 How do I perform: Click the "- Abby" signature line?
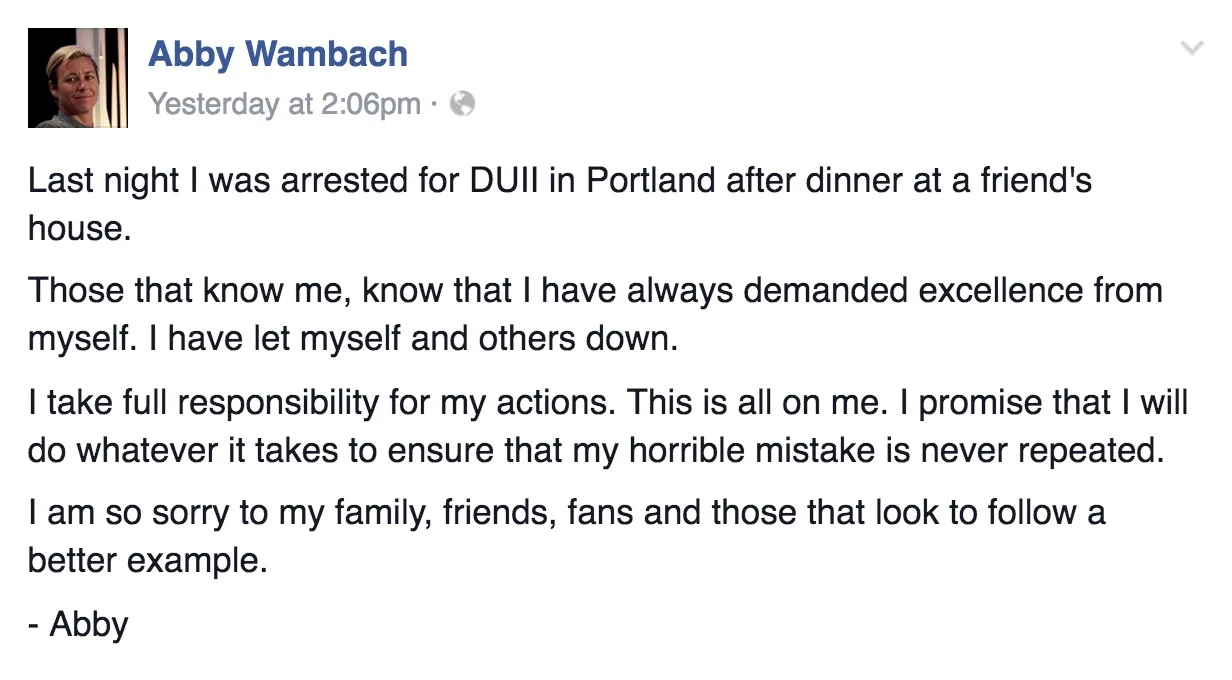78,624
